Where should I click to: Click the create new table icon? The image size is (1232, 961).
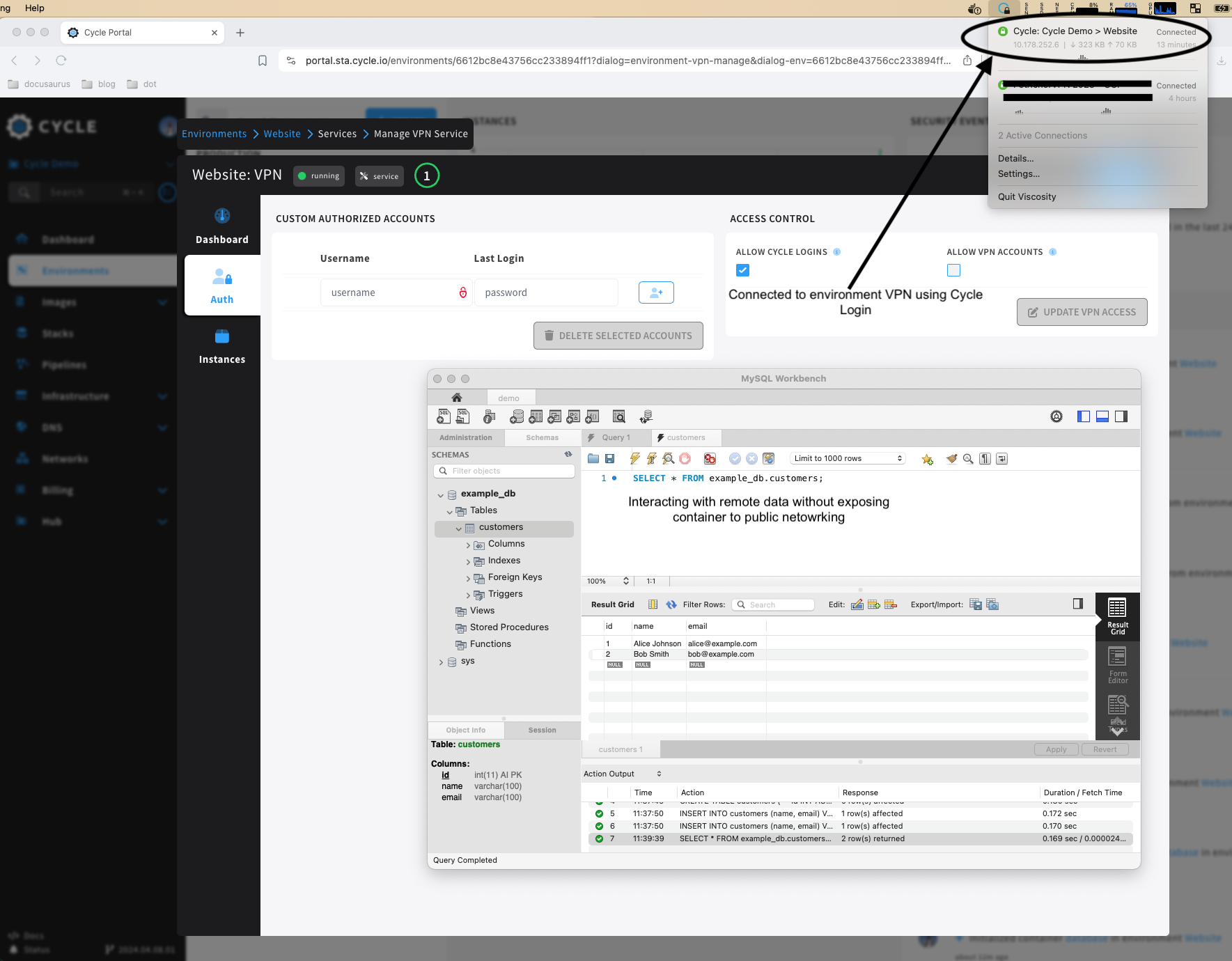[536, 416]
